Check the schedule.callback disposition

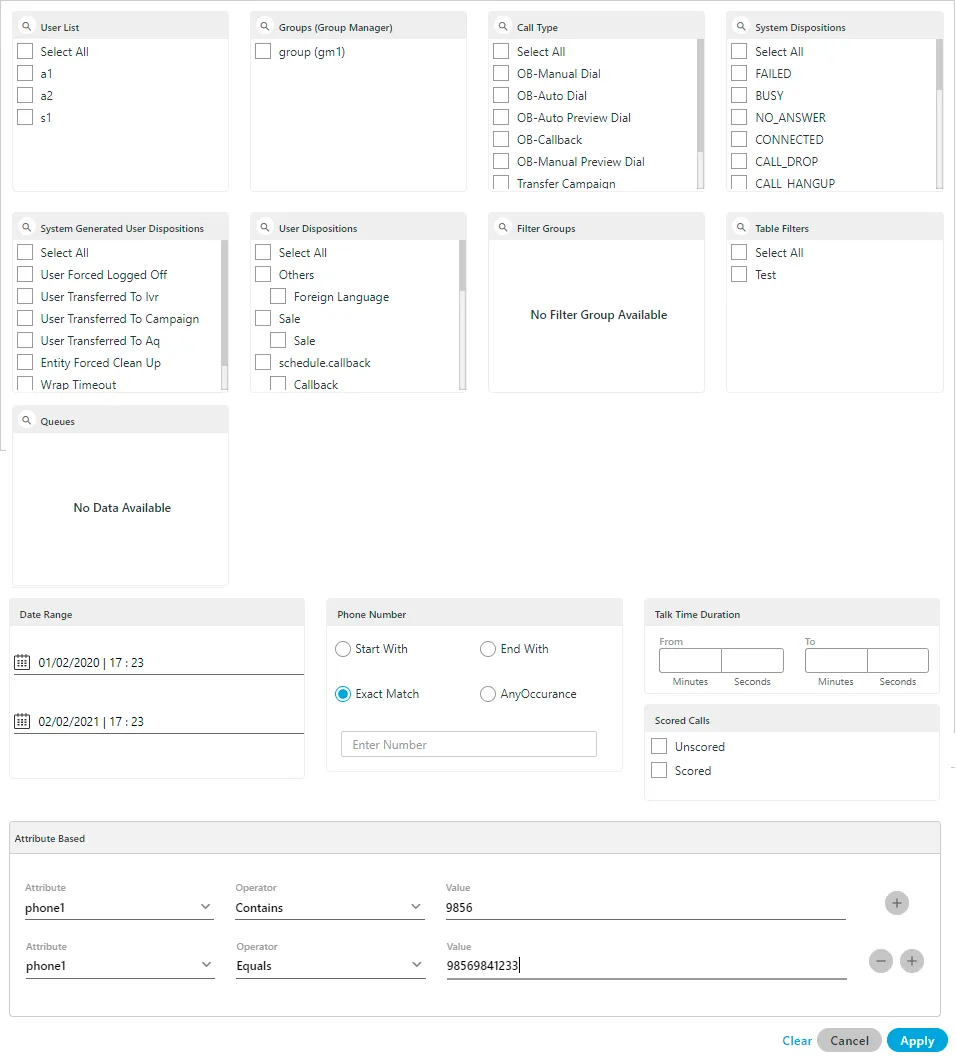(x=263, y=363)
